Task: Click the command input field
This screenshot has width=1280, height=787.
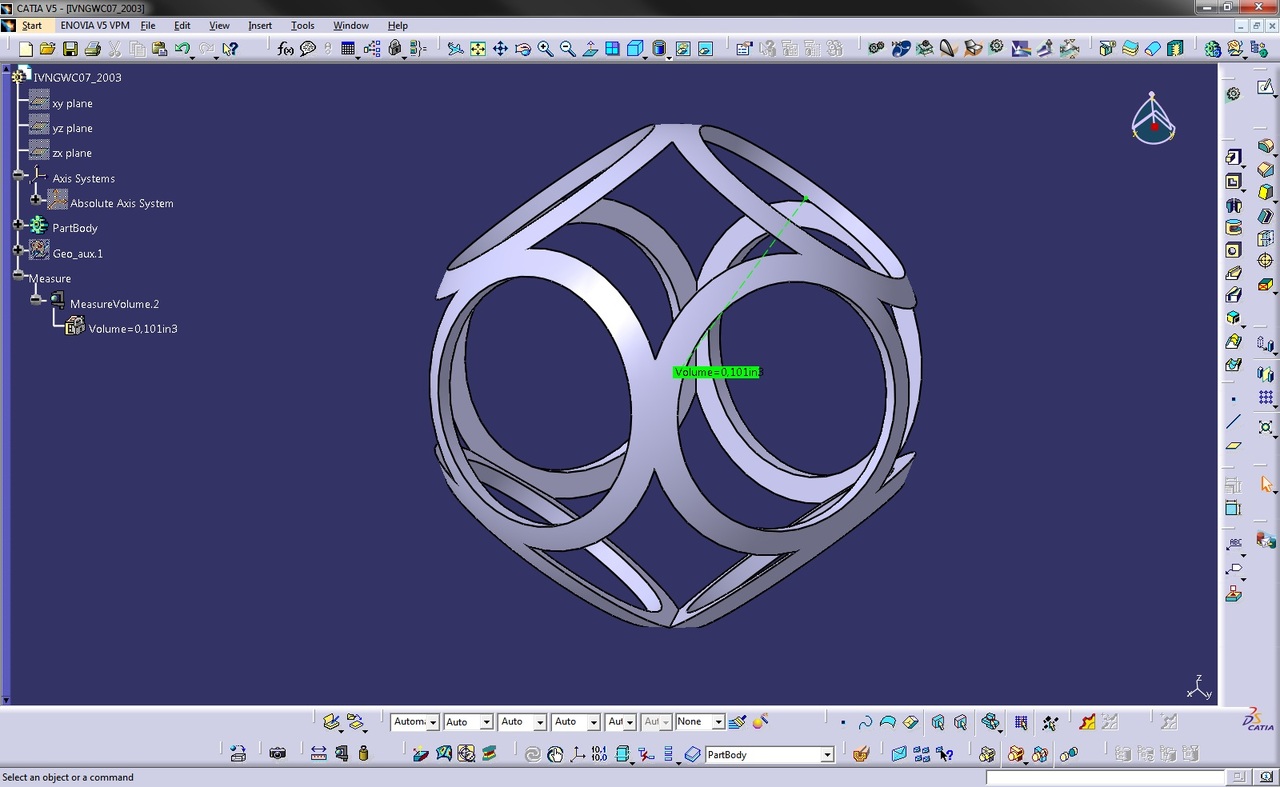Action: 1105,777
